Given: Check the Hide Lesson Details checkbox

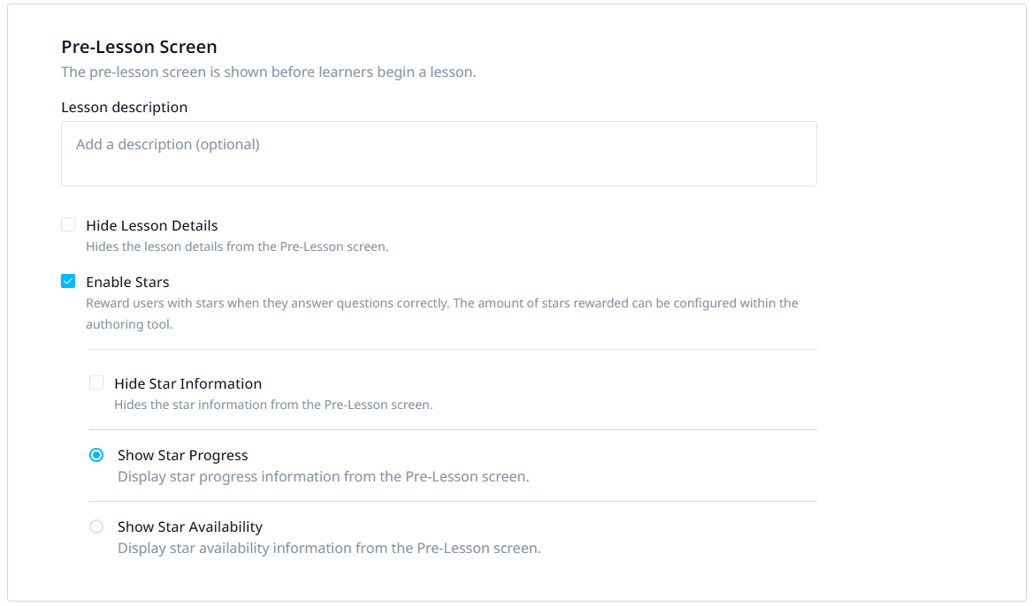Looking at the screenshot, I should click(68, 225).
